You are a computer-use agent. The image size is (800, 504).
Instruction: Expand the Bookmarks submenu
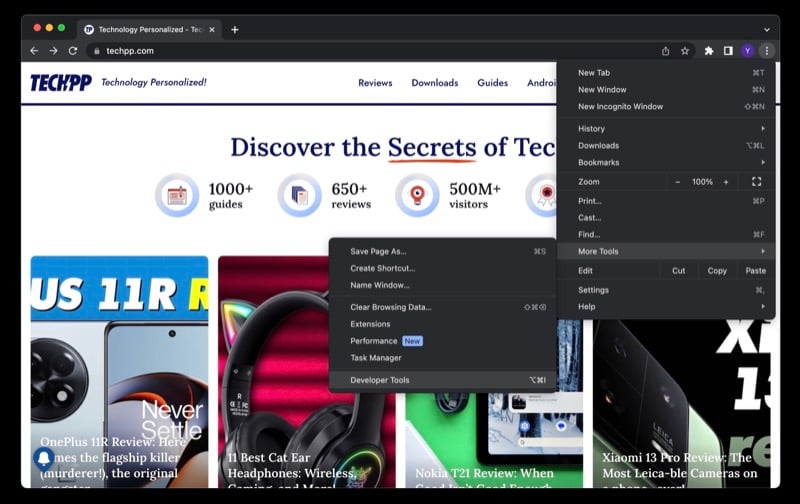coord(666,162)
